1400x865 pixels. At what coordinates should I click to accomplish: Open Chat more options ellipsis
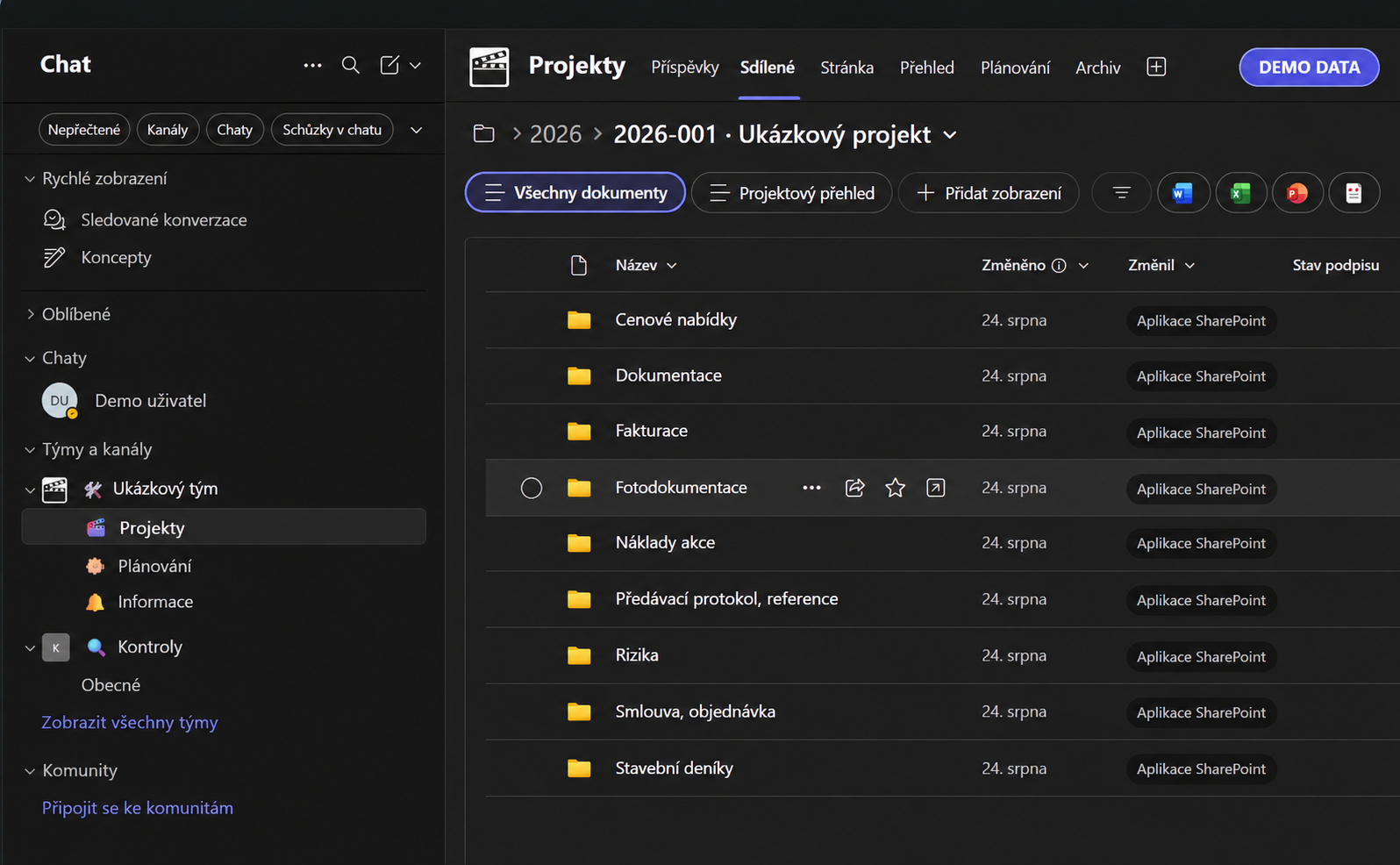click(x=312, y=65)
